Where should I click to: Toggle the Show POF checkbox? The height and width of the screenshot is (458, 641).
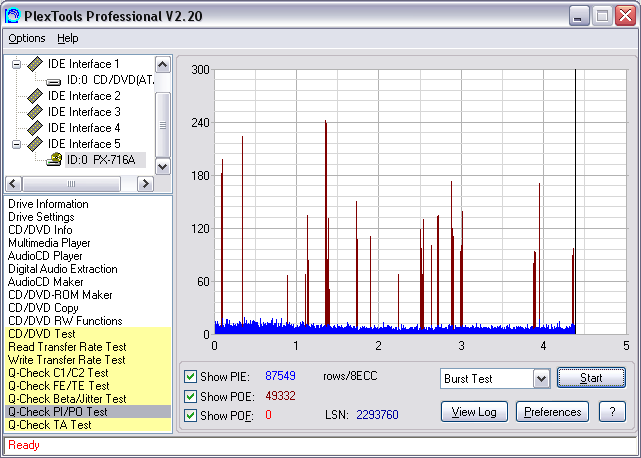pos(190,415)
